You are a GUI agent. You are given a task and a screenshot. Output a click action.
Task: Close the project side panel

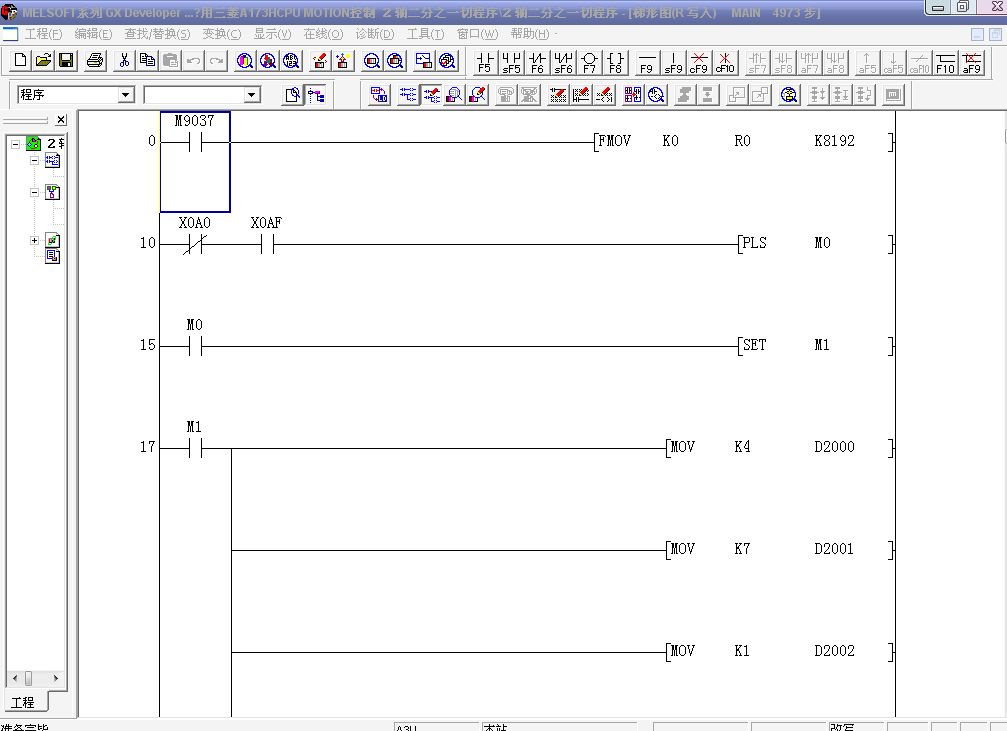(x=60, y=120)
